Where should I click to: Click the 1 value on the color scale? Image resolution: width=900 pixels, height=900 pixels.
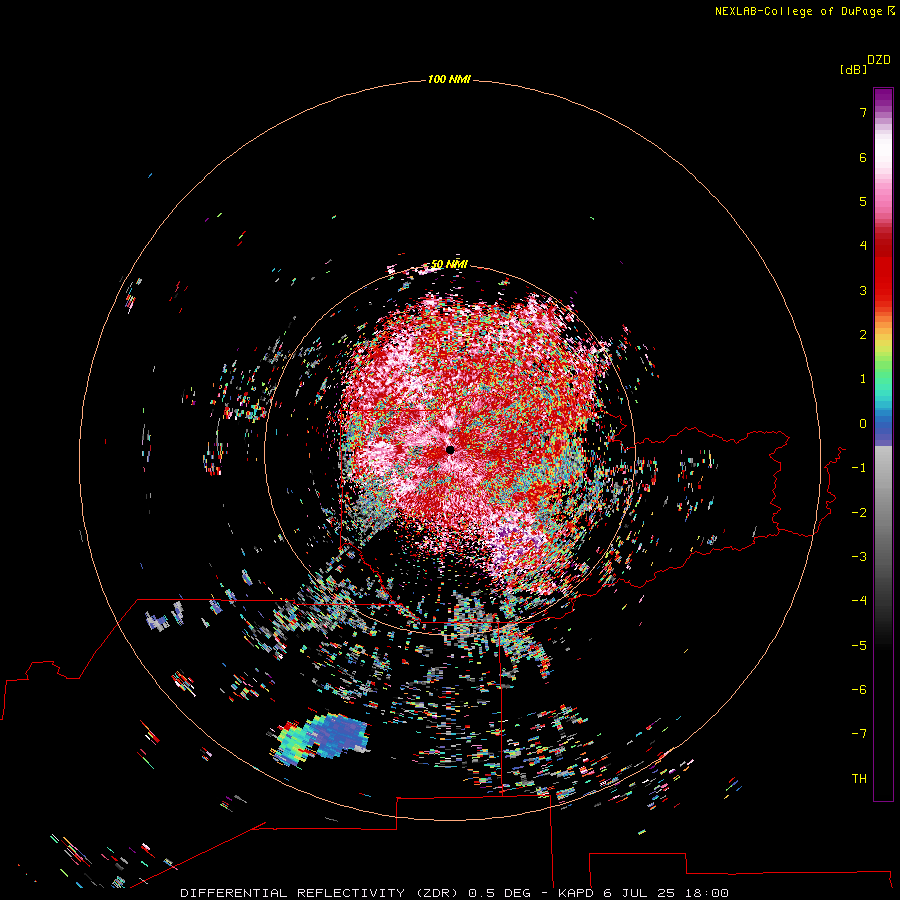[x=863, y=379]
